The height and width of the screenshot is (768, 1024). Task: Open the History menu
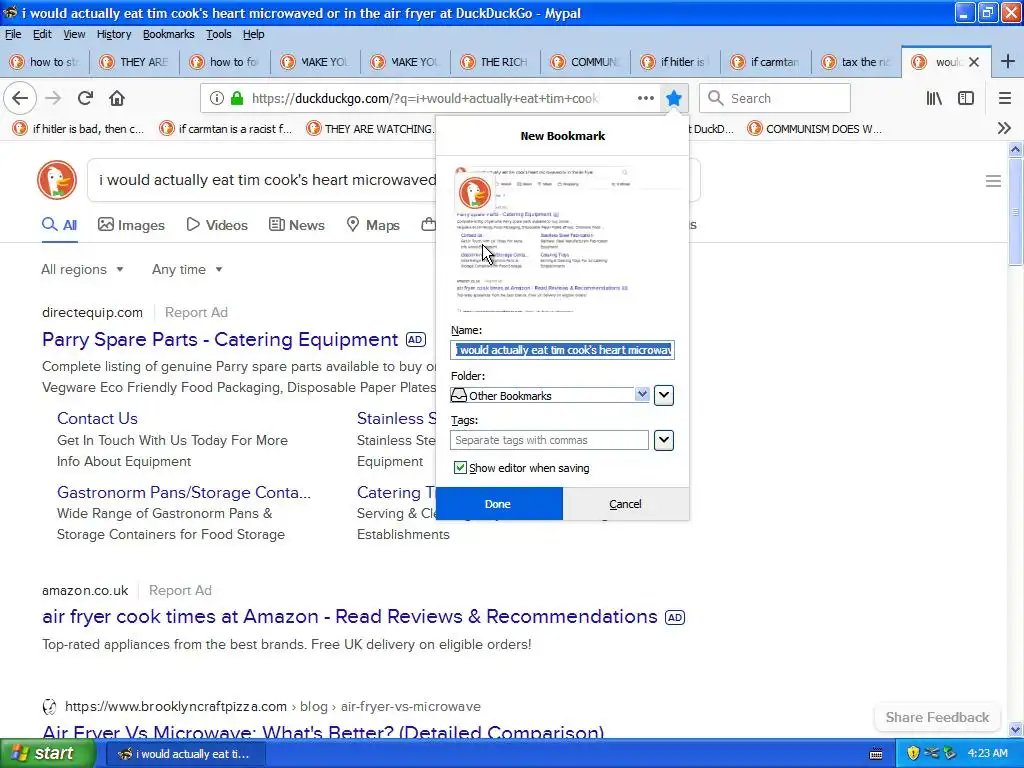point(114,34)
